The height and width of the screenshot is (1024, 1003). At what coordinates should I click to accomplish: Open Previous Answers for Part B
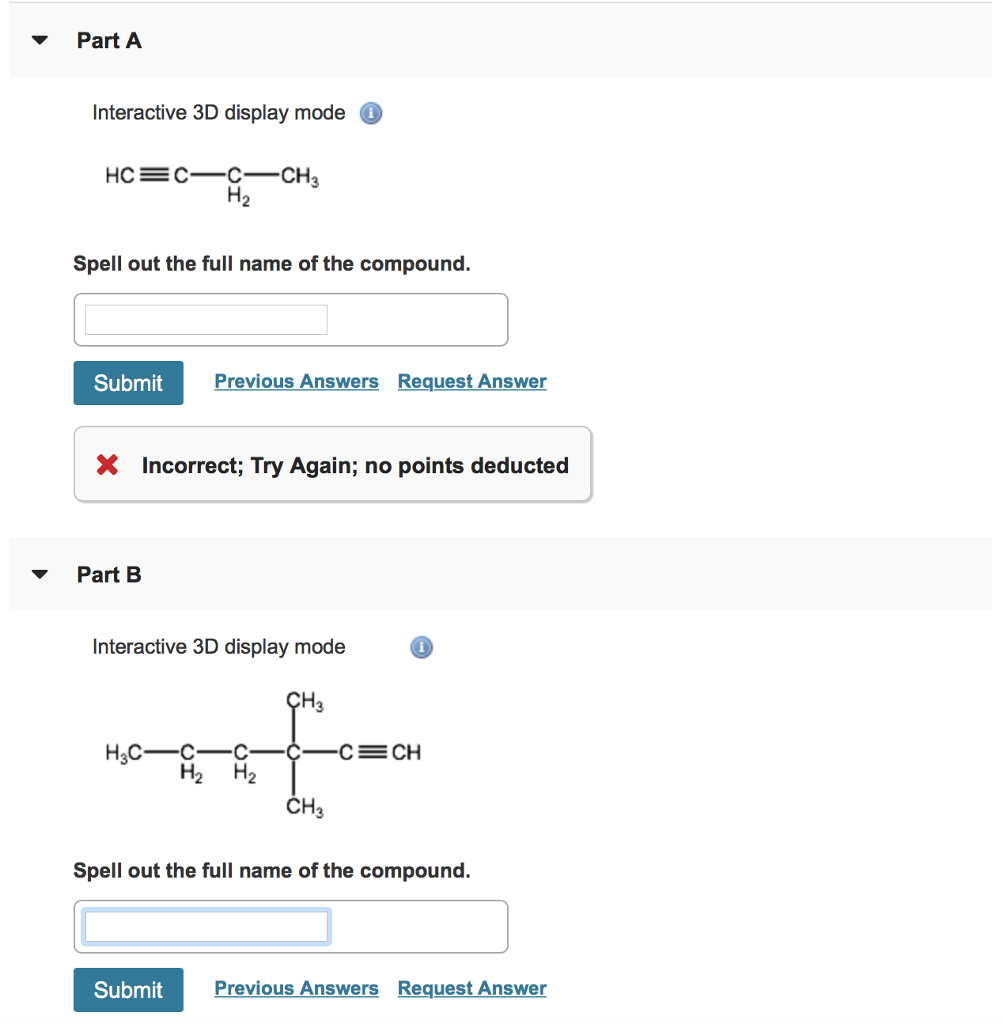coord(296,988)
